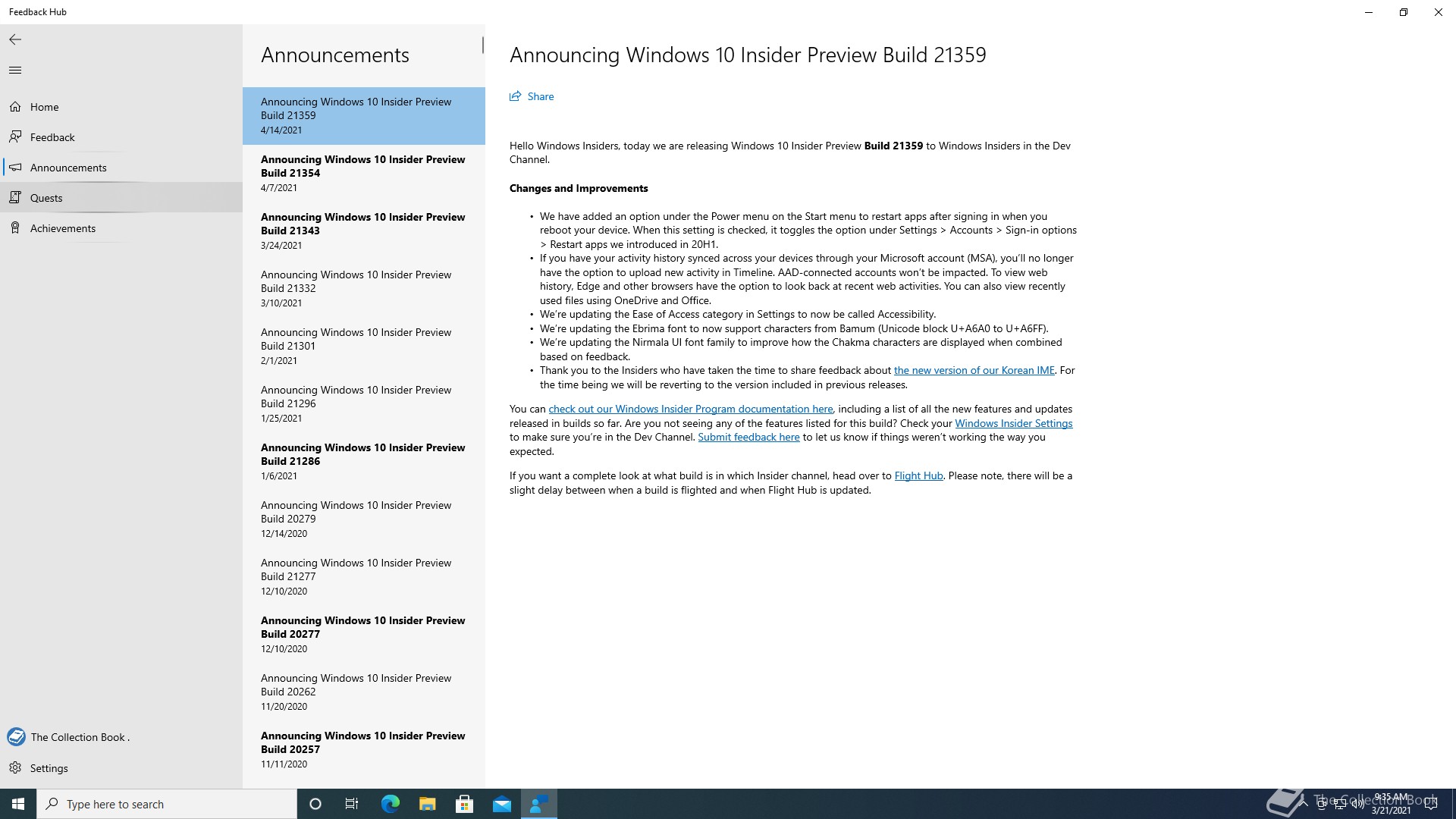Open the Build 20279 announcement
This screenshot has height=819, width=1456.
(x=364, y=519)
